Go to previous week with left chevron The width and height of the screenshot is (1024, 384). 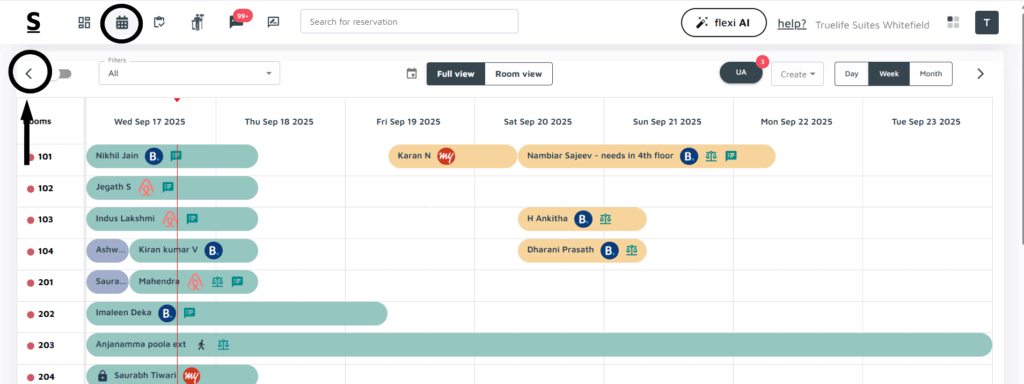[x=29, y=74]
